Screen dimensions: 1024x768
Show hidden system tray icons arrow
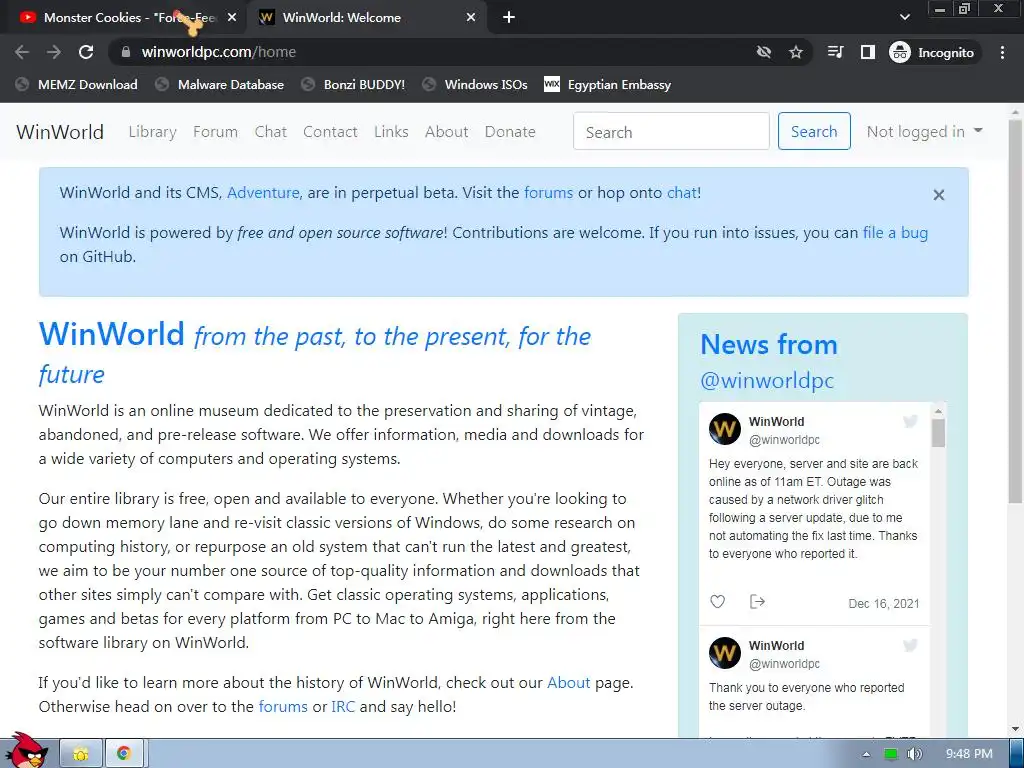866,754
